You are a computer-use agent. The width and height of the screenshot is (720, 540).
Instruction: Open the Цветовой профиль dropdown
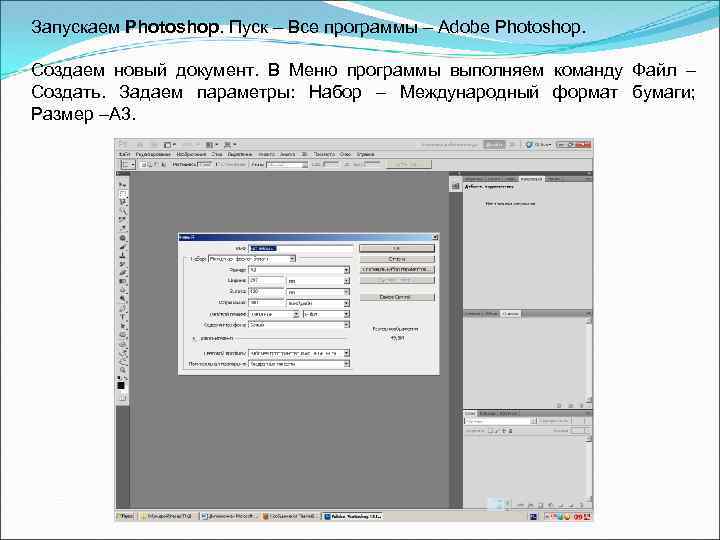pos(298,353)
